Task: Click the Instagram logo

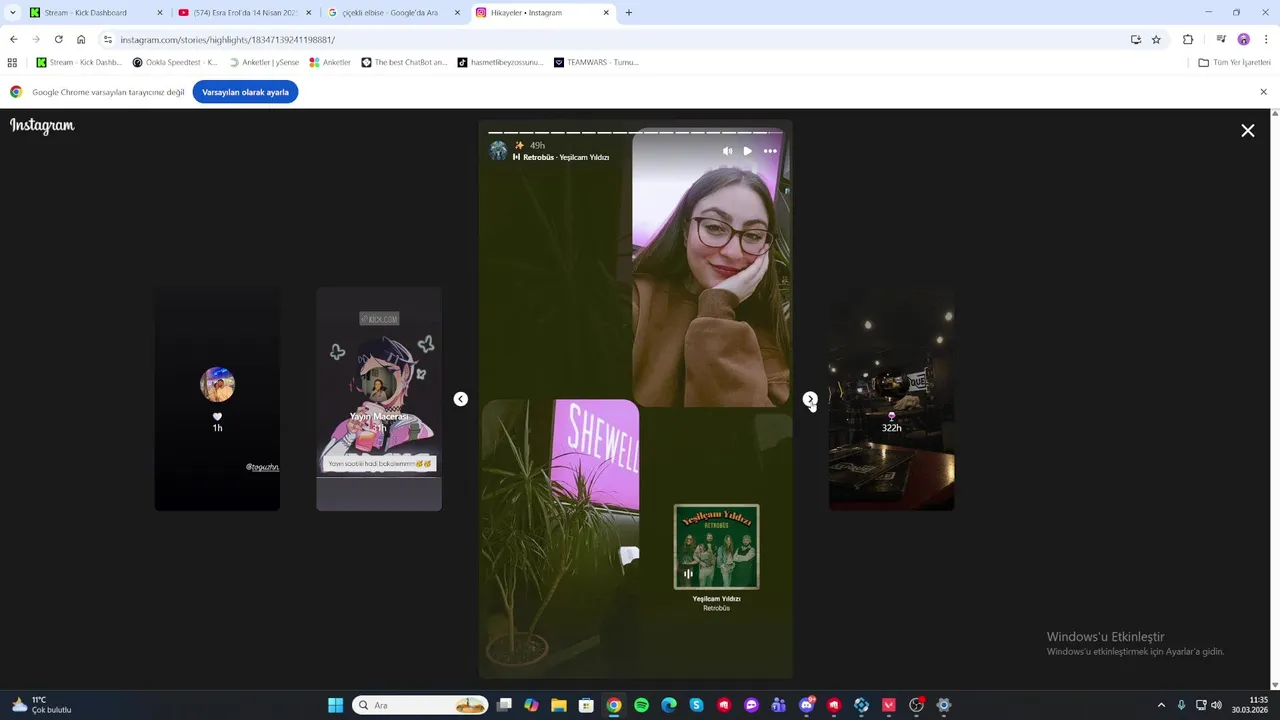Action: [42, 126]
